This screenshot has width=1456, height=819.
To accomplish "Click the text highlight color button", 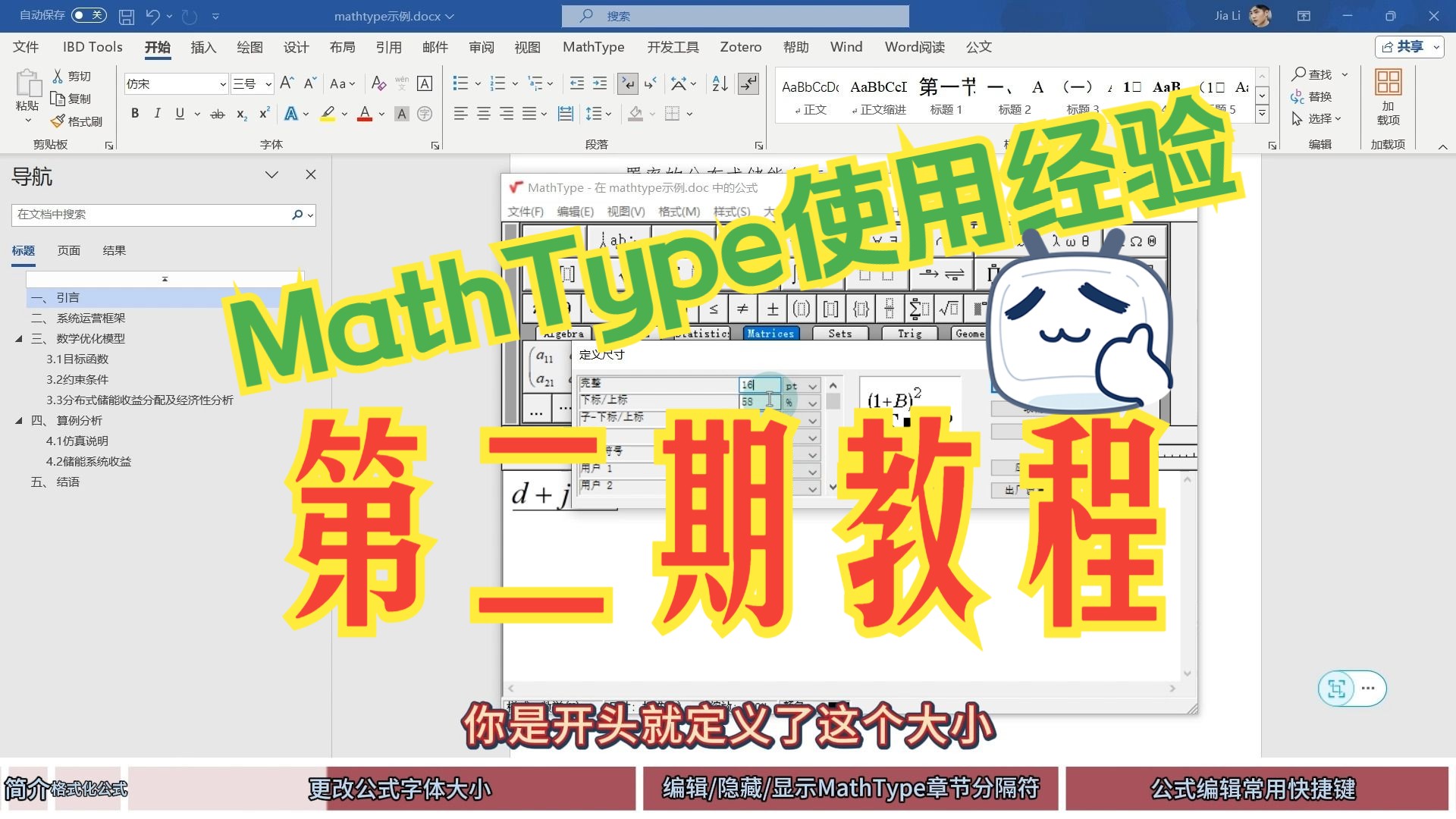I will (x=328, y=114).
